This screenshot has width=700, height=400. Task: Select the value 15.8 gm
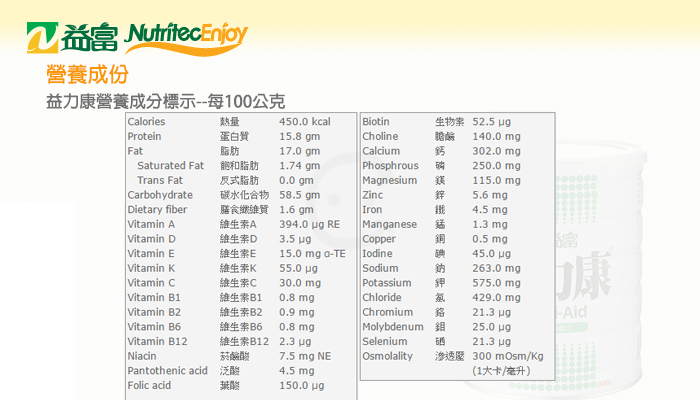coord(300,136)
